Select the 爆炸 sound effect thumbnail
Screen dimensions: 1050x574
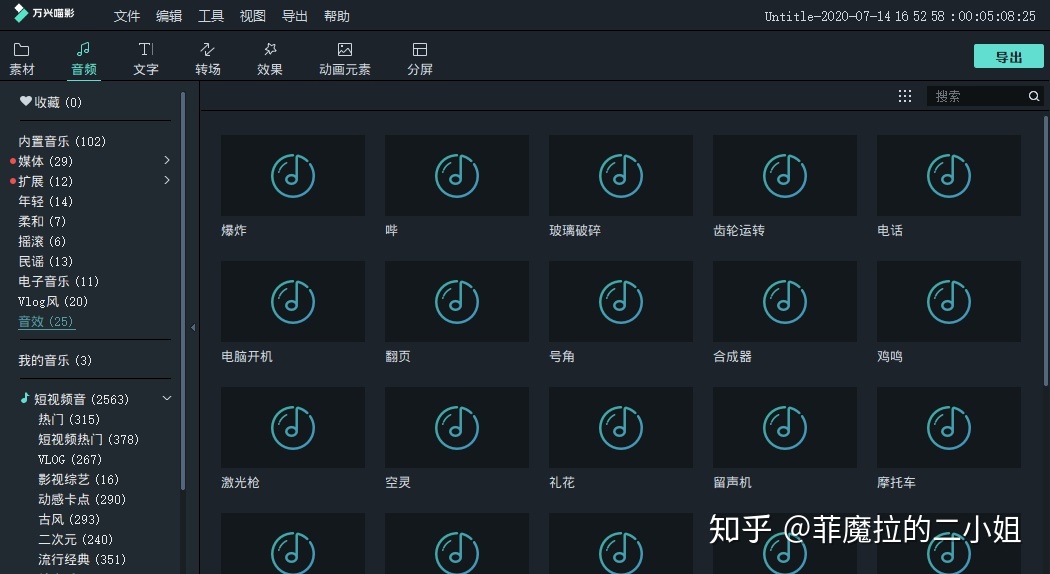(x=293, y=175)
